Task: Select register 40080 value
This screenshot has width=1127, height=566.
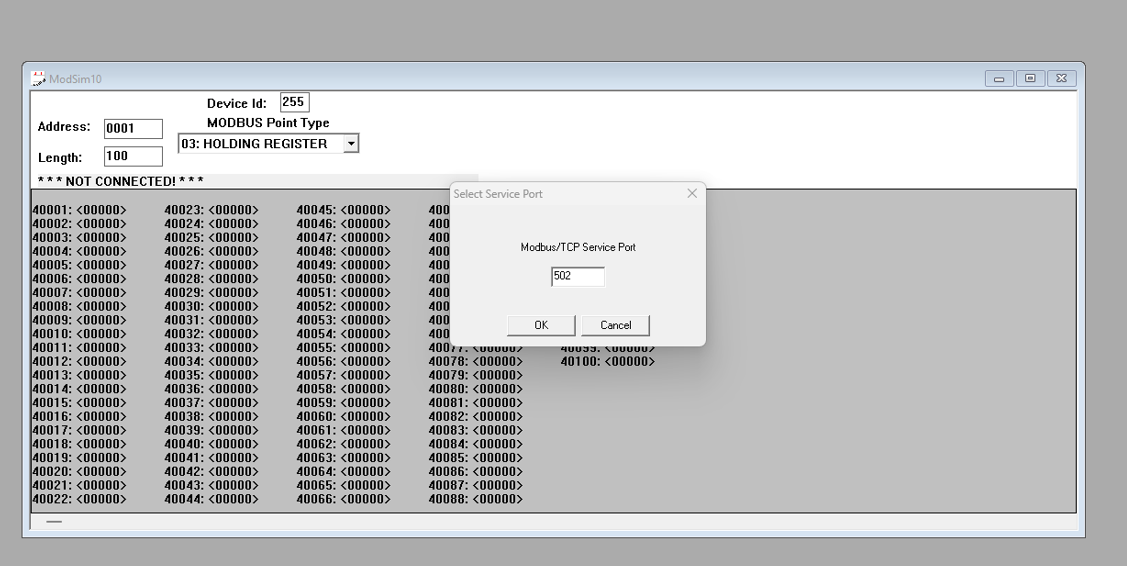Action: [498, 389]
